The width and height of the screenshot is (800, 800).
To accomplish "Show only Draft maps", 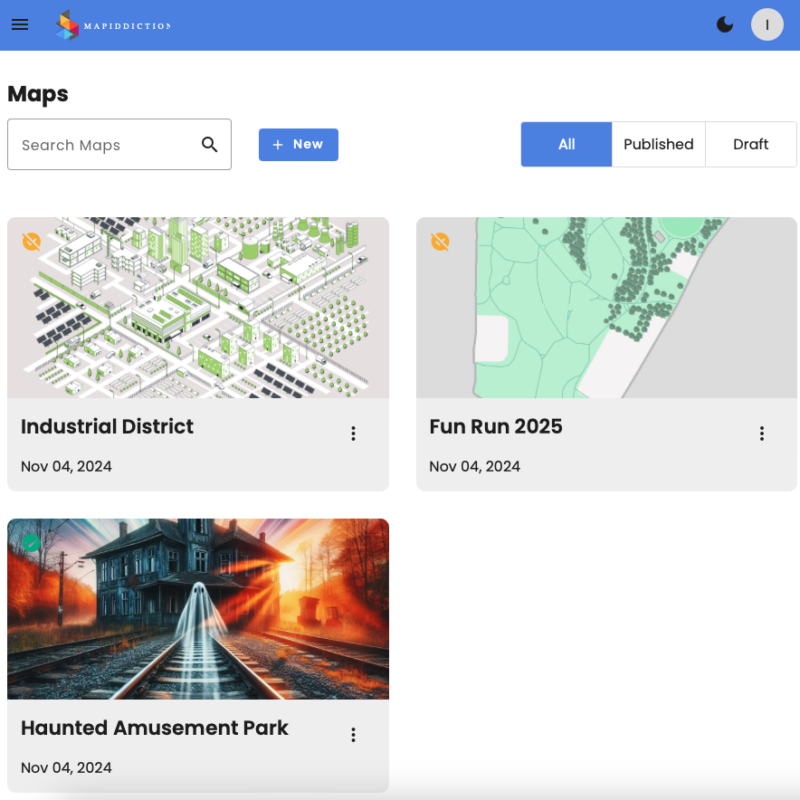I will click(x=750, y=144).
